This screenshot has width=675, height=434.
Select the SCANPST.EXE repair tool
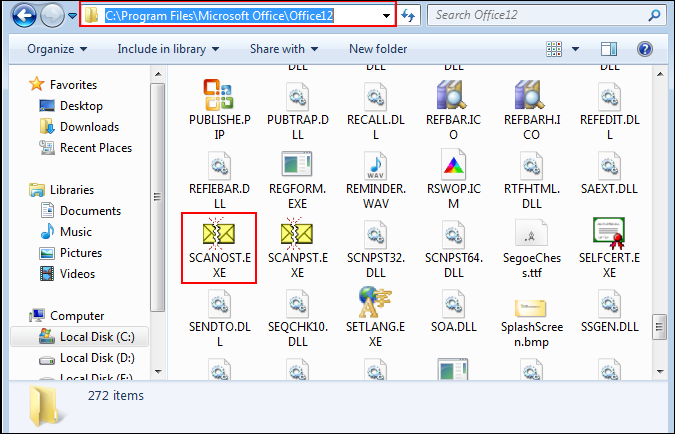click(297, 248)
